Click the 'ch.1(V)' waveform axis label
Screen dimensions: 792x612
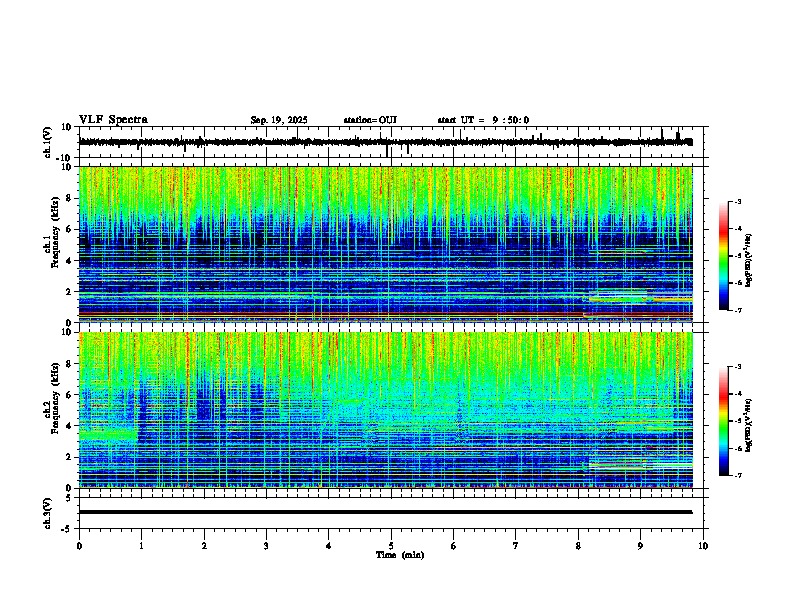(x=48, y=142)
